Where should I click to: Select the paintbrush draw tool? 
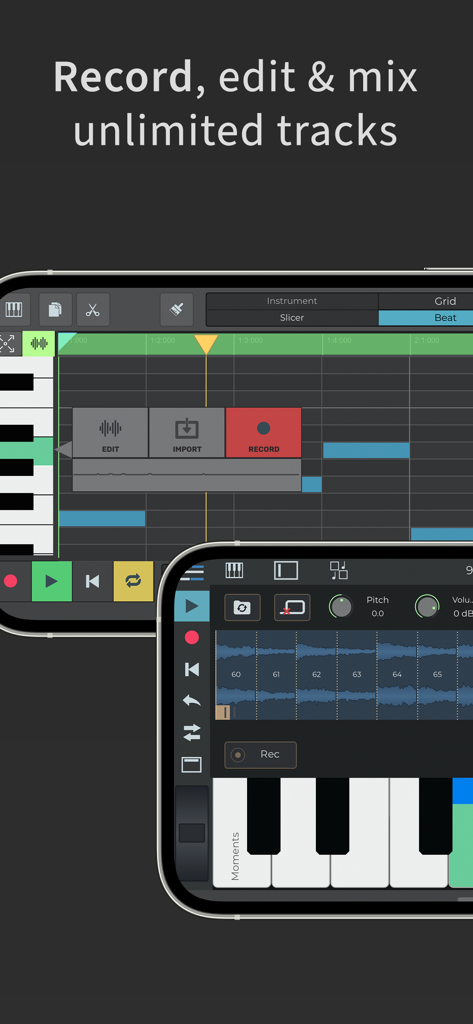click(176, 310)
